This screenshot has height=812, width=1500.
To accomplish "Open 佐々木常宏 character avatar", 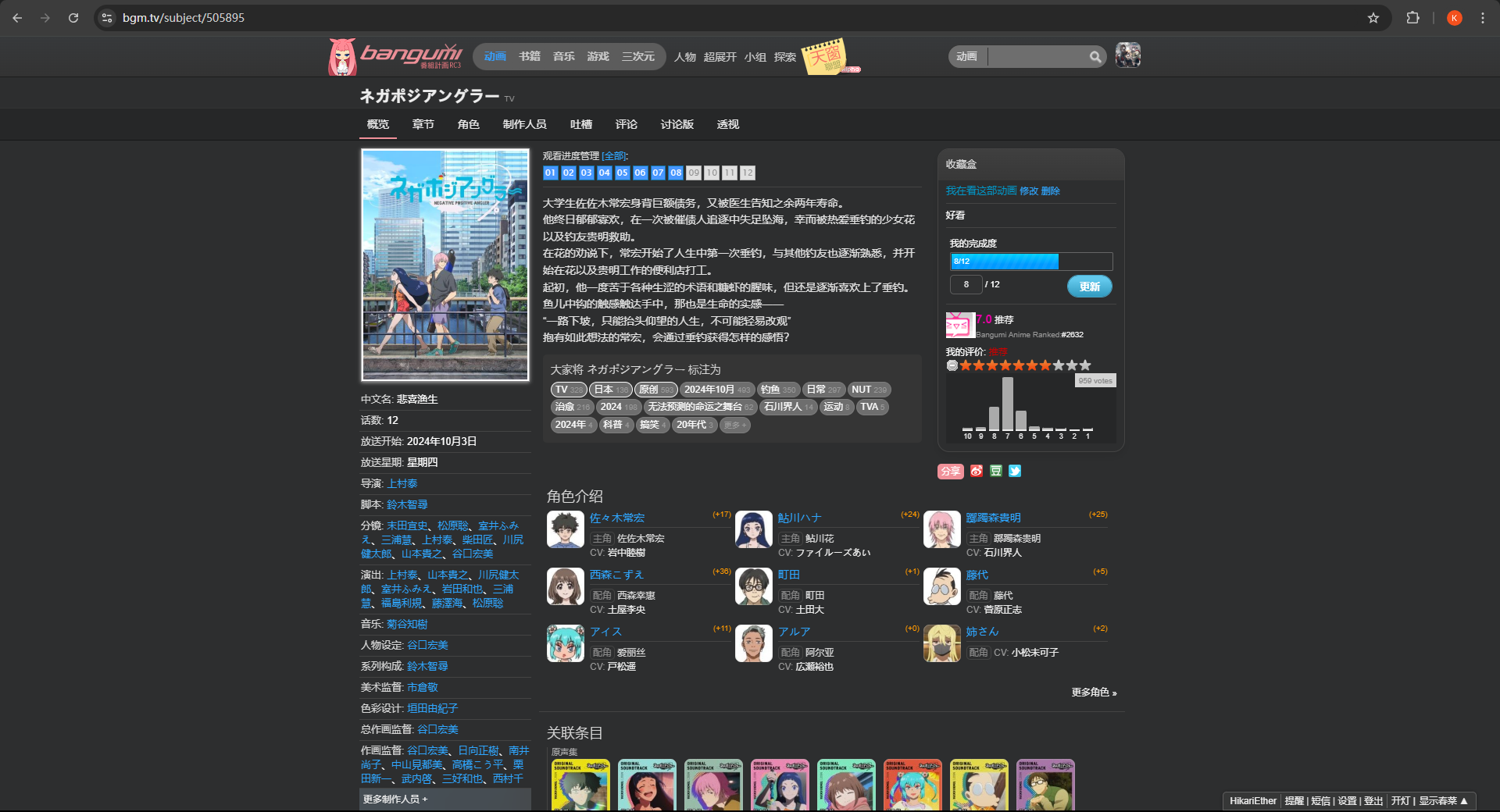I will pyautogui.click(x=566, y=529).
